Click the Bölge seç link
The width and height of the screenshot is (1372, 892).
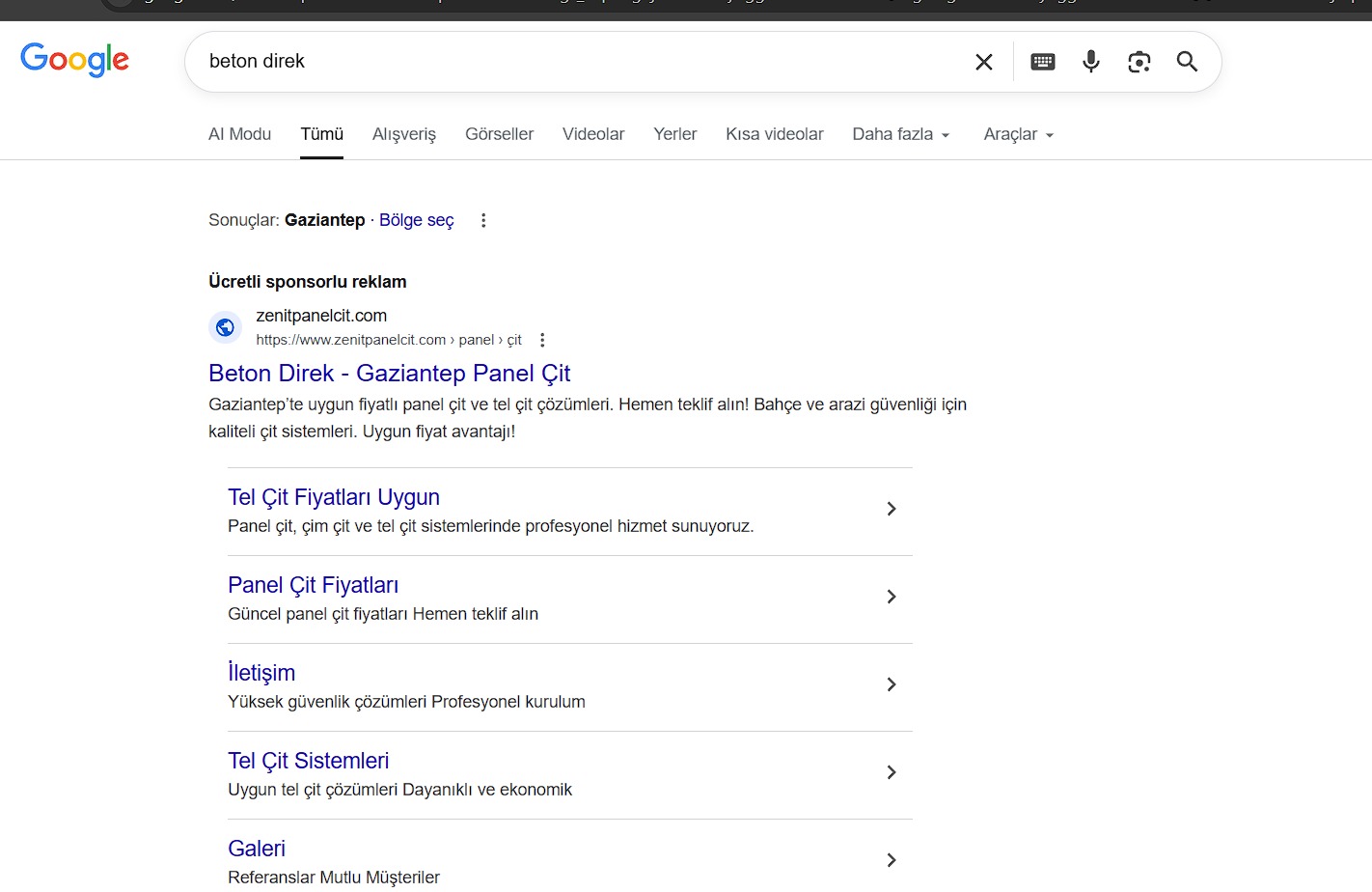tap(416, 220)
